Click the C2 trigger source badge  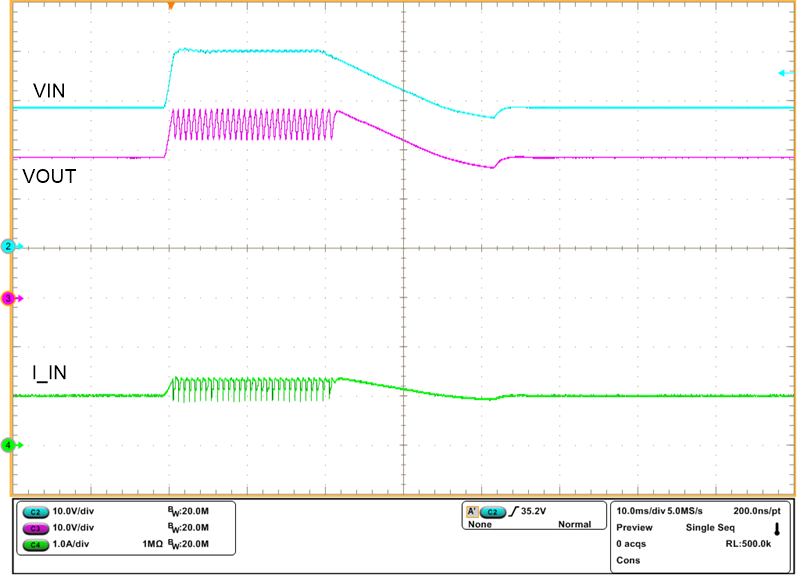(x=492, y=512)
